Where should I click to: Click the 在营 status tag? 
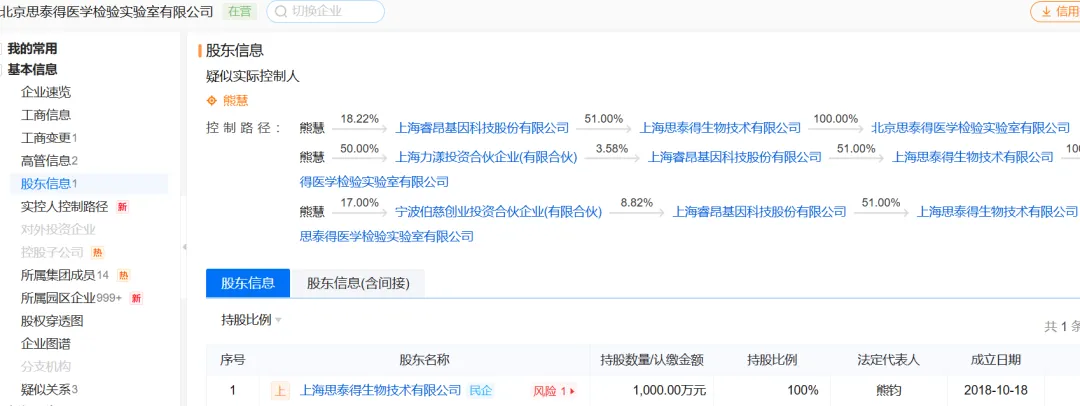[x=240, y=12]
